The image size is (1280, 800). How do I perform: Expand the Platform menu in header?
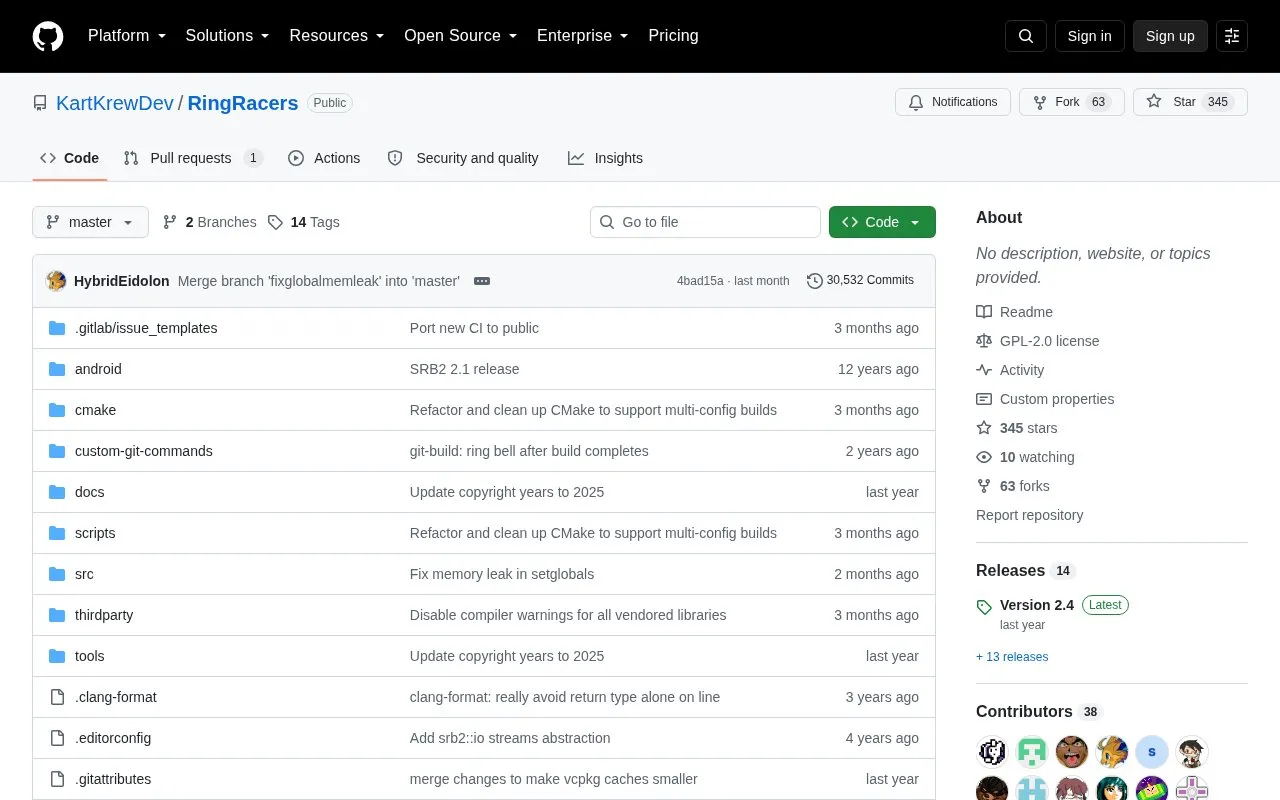click(x=127, y=36)
